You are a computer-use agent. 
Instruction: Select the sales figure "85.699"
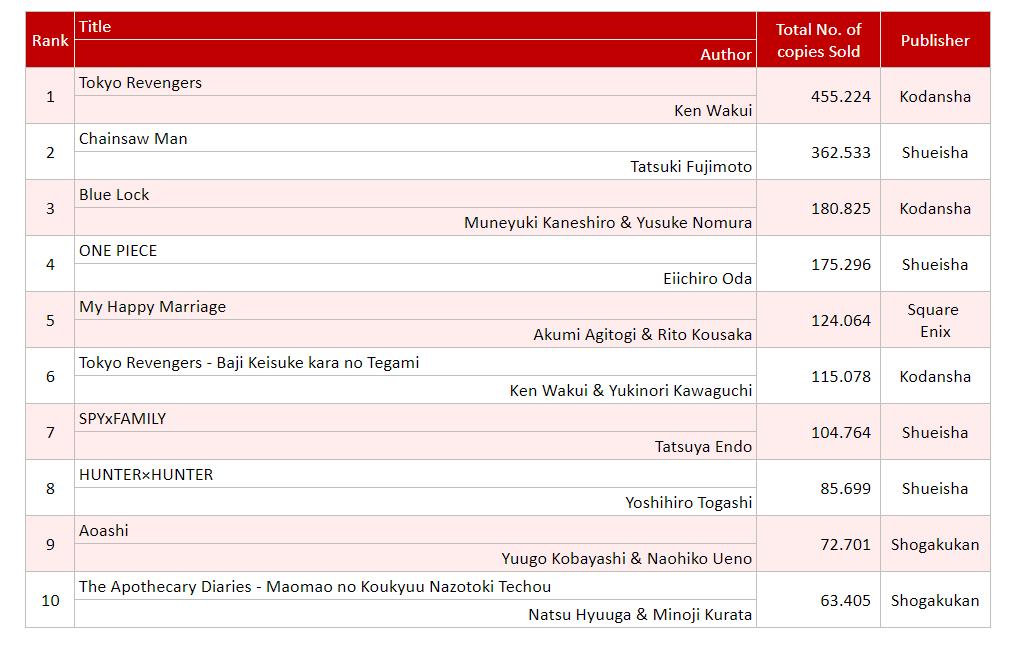pyautogui.click(x=846, y=489)
